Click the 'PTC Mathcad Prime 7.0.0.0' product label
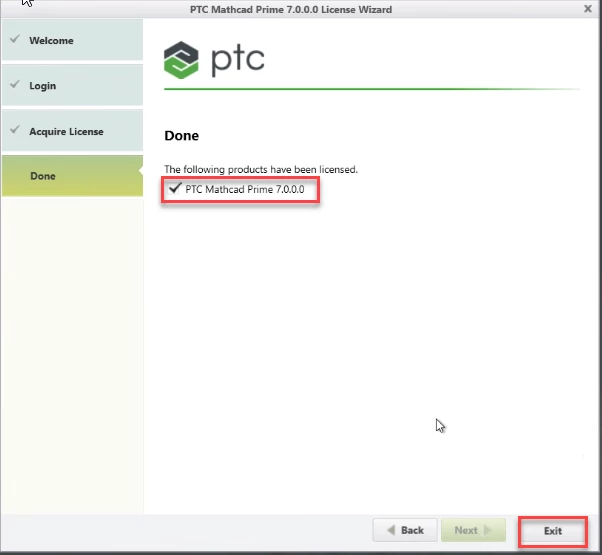The height and width of the screenshot is (555, 602). point(245,189)
